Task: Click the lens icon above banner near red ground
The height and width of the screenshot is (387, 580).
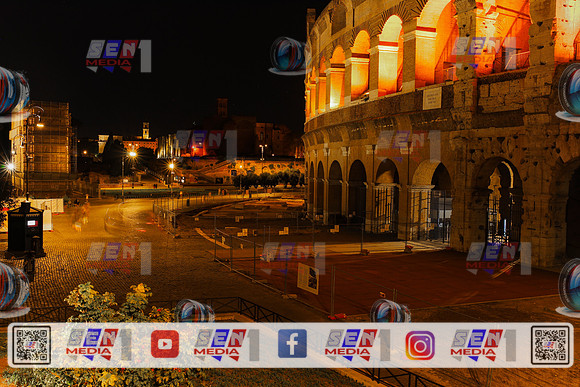Action: coord(390,311)
